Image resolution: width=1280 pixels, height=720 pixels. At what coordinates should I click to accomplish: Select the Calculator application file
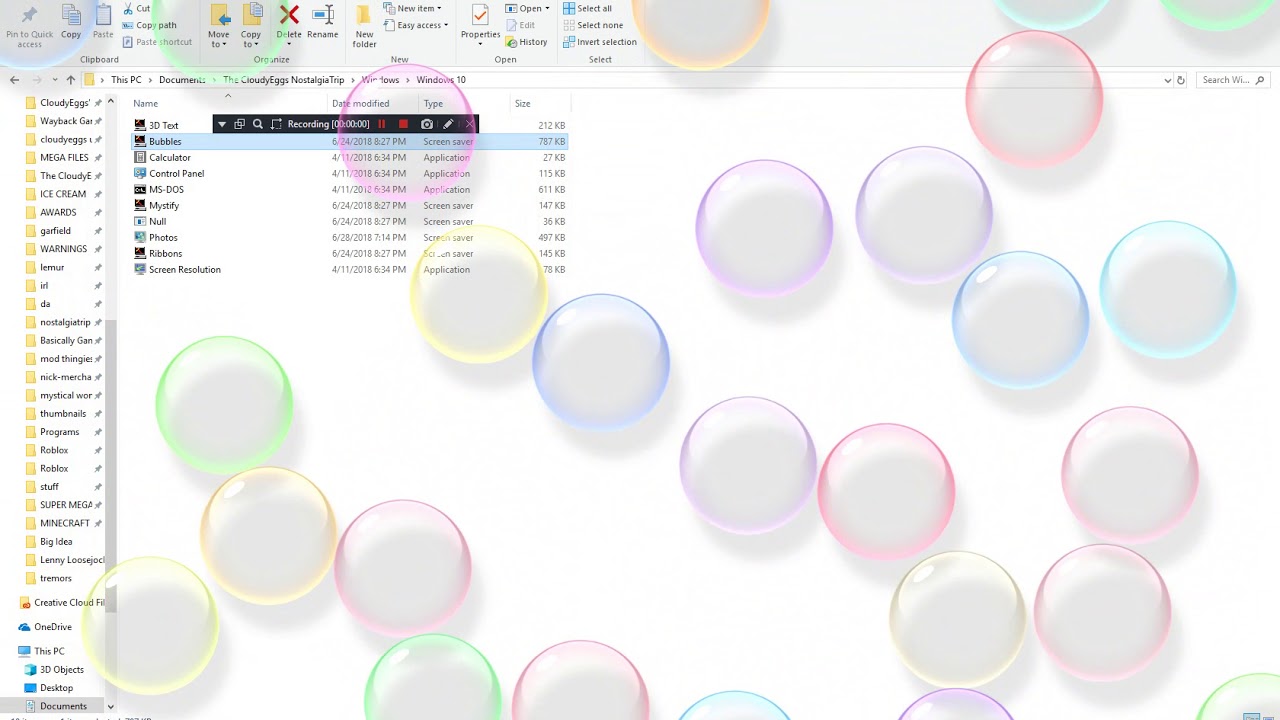[x=350, y=158]
